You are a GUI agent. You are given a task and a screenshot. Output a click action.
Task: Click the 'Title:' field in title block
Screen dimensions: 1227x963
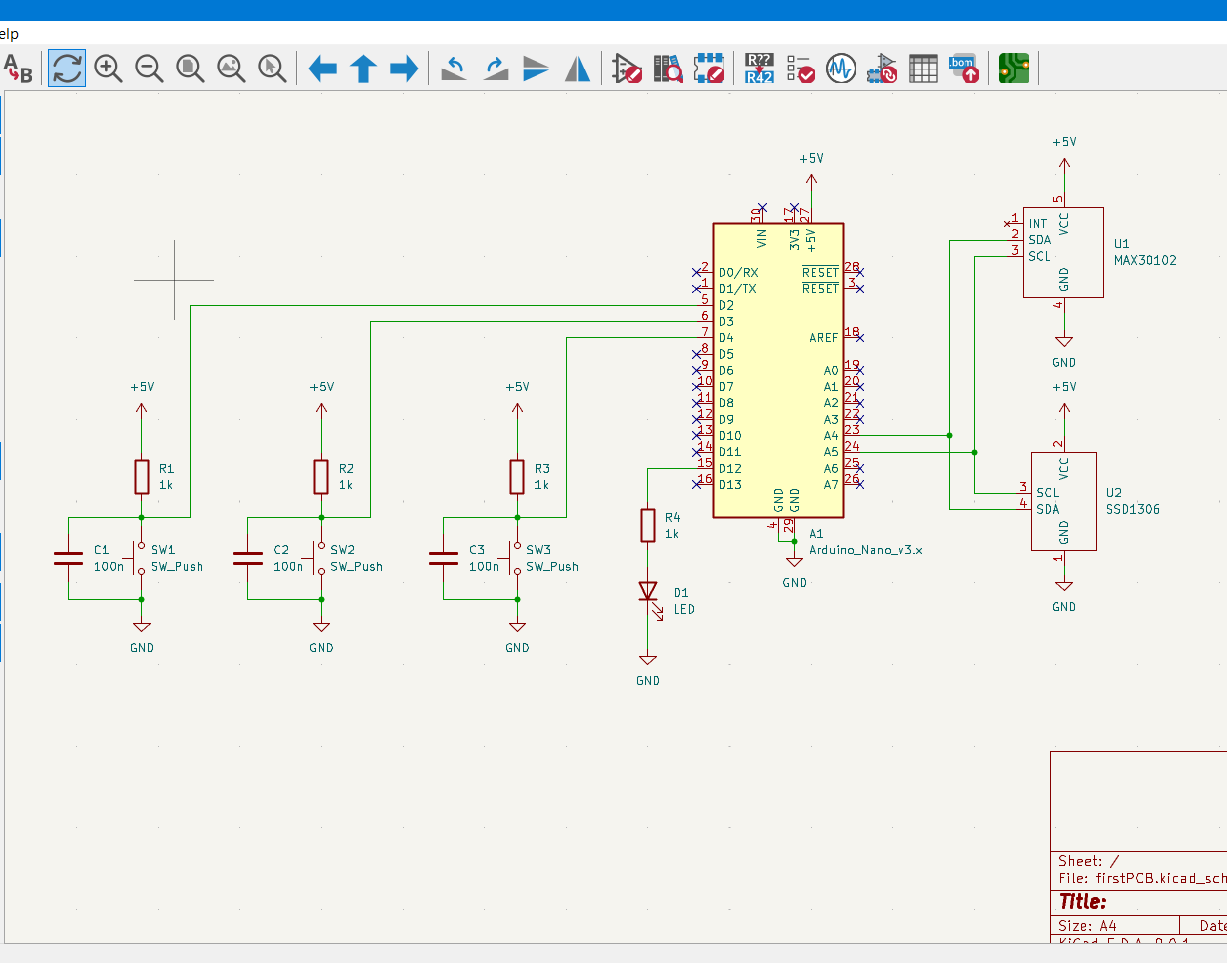point(1082,902)
